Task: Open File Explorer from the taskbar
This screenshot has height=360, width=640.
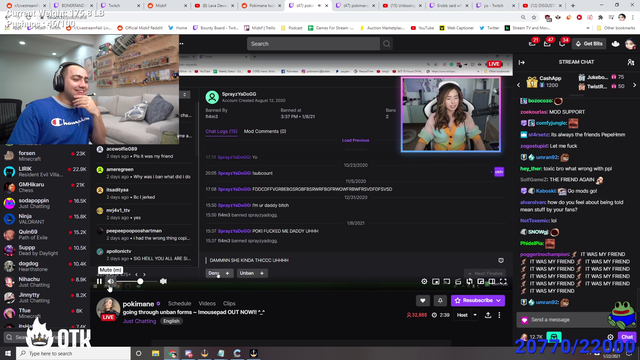Action: pyautogui.click(x=156, y=353)
